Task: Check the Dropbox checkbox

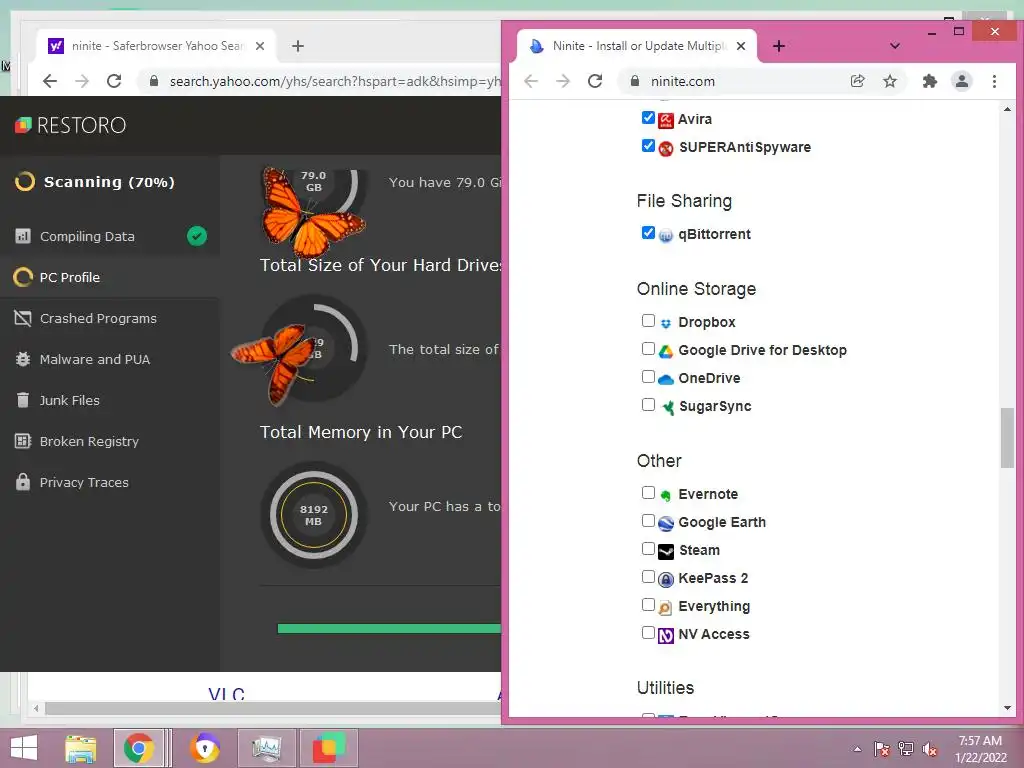Action: (x=648, y=321)
